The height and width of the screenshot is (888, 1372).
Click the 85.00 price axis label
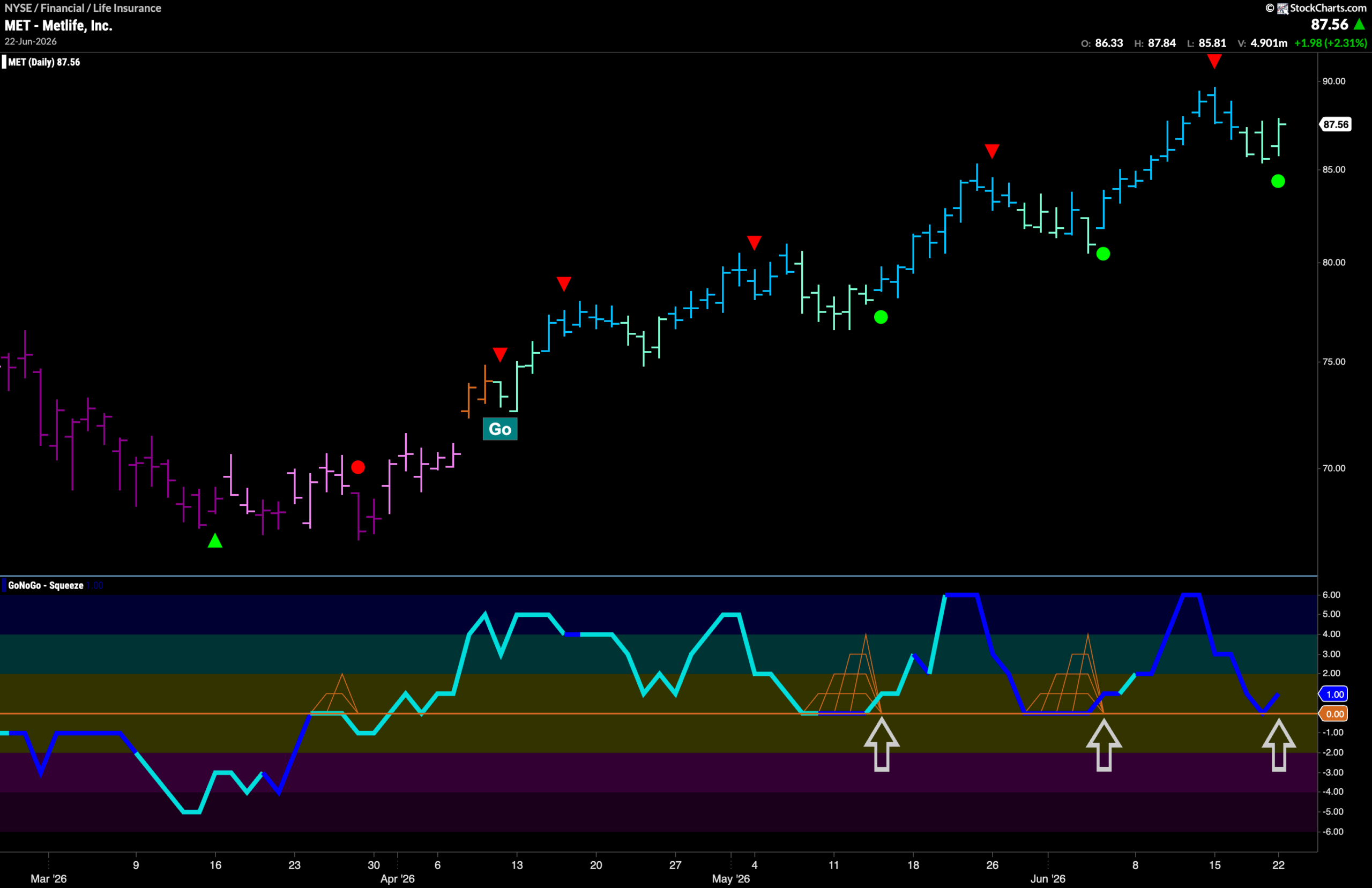1334,169
